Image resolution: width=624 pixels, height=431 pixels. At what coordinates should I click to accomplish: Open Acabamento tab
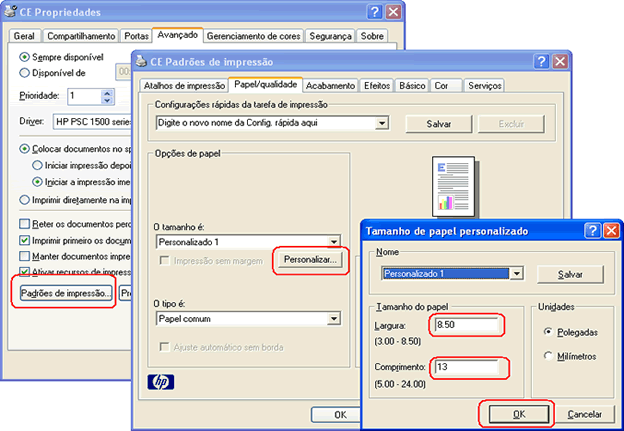click(x=330, y=86)
